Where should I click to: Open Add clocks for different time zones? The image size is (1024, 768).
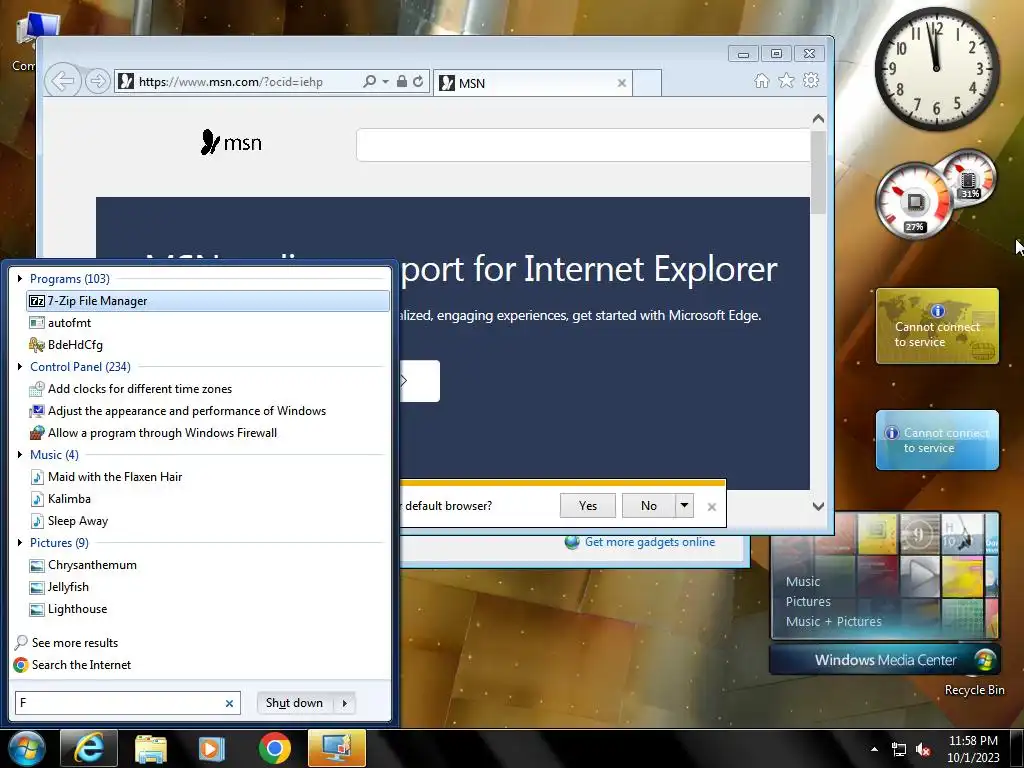coord(208,389)
